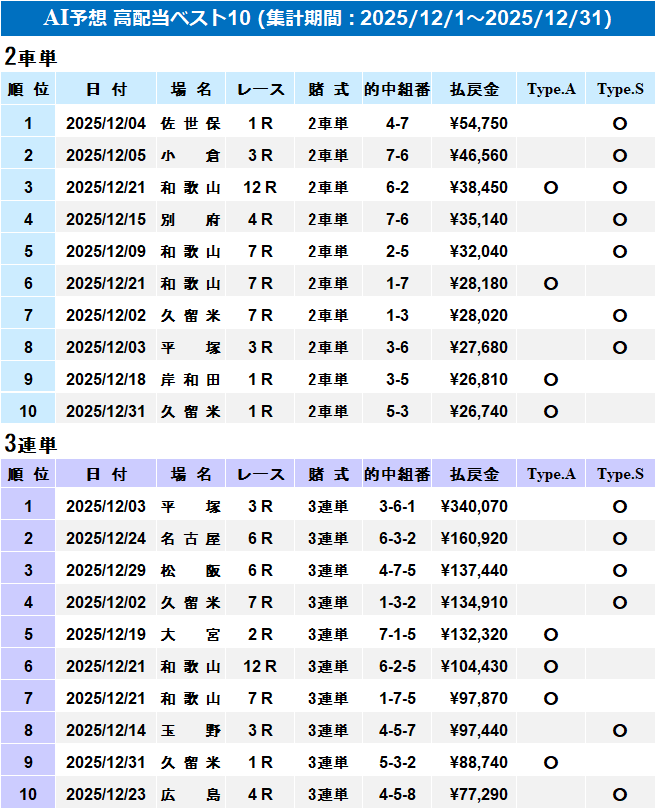Click the 大宮 venue cell
The height and width of the screenshot is (809, 656).
click(x=190, y=634)
